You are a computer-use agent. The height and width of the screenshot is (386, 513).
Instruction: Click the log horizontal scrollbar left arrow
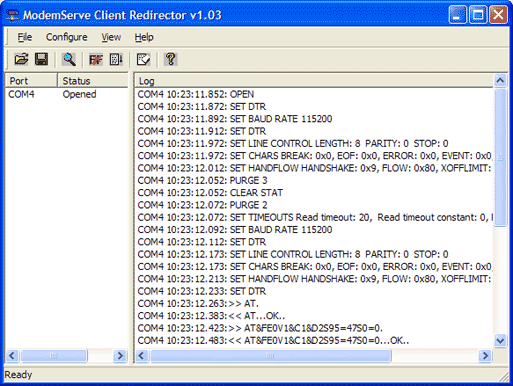[x=142, y=356]
